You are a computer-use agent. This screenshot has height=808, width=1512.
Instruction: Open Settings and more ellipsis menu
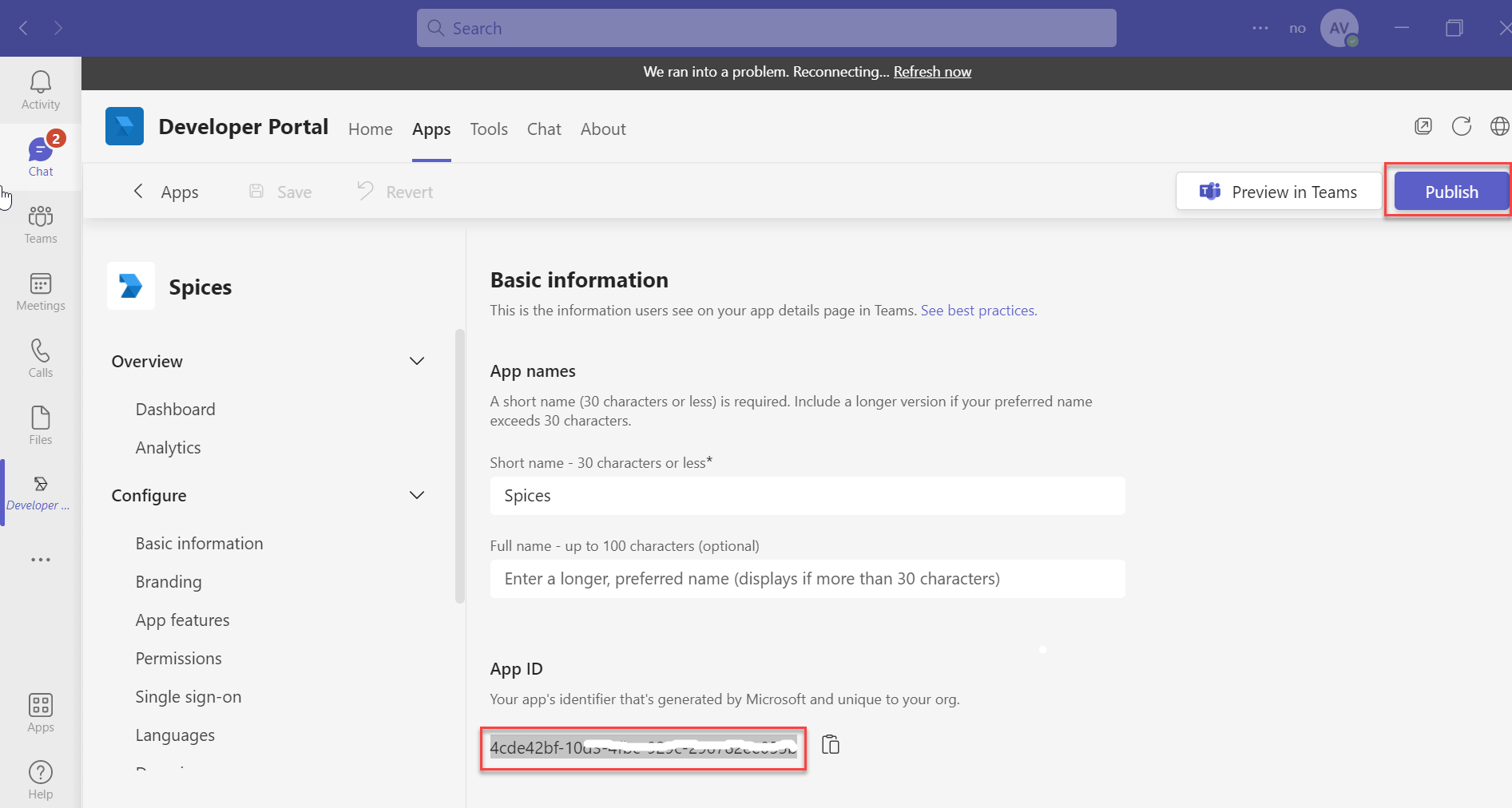point(1260,28)
